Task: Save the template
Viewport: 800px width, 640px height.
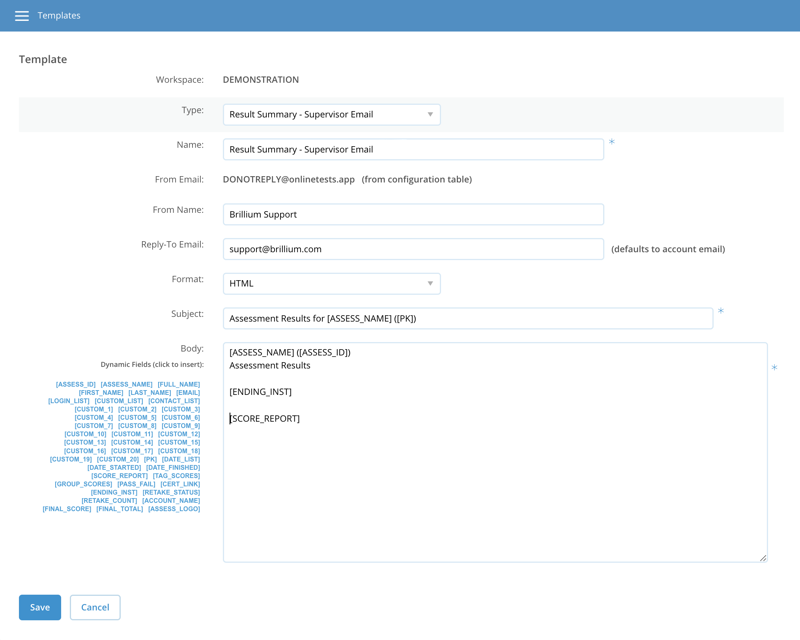Action: coord(40,607)
